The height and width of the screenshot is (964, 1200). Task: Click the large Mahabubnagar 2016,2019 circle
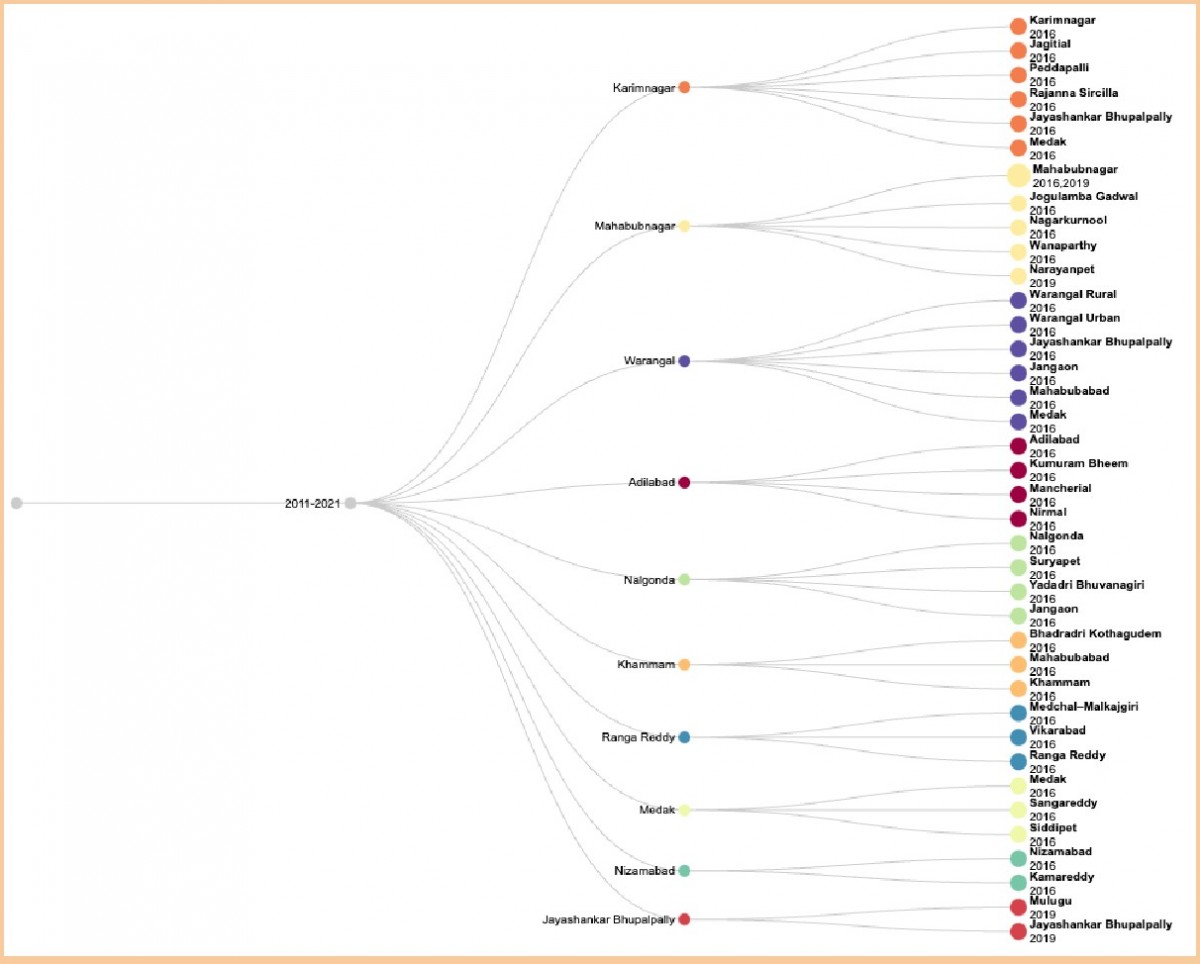pyautogui.click(x=1018, y=176)
